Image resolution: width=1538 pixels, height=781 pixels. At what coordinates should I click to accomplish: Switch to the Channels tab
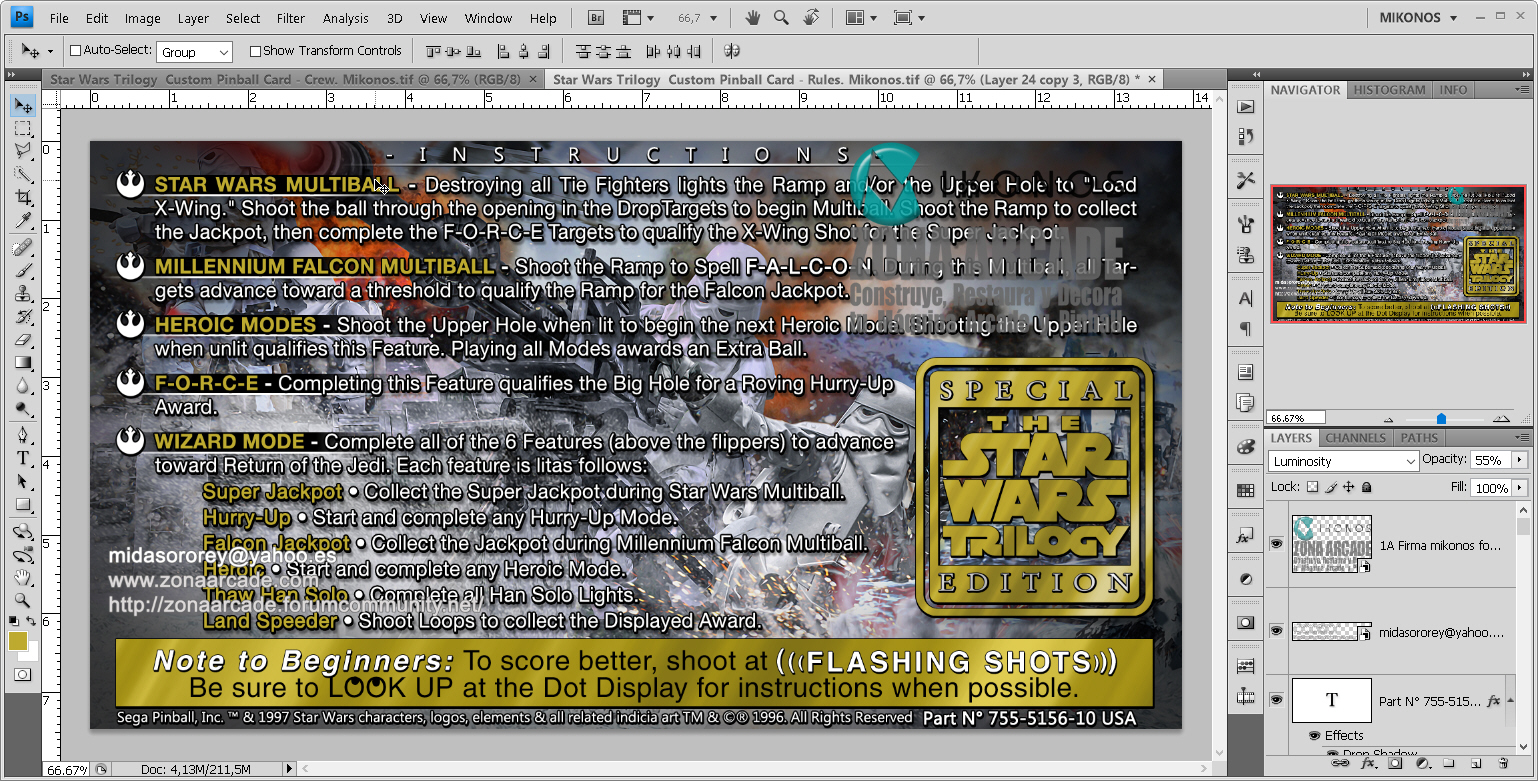[x=1355, y=438]
